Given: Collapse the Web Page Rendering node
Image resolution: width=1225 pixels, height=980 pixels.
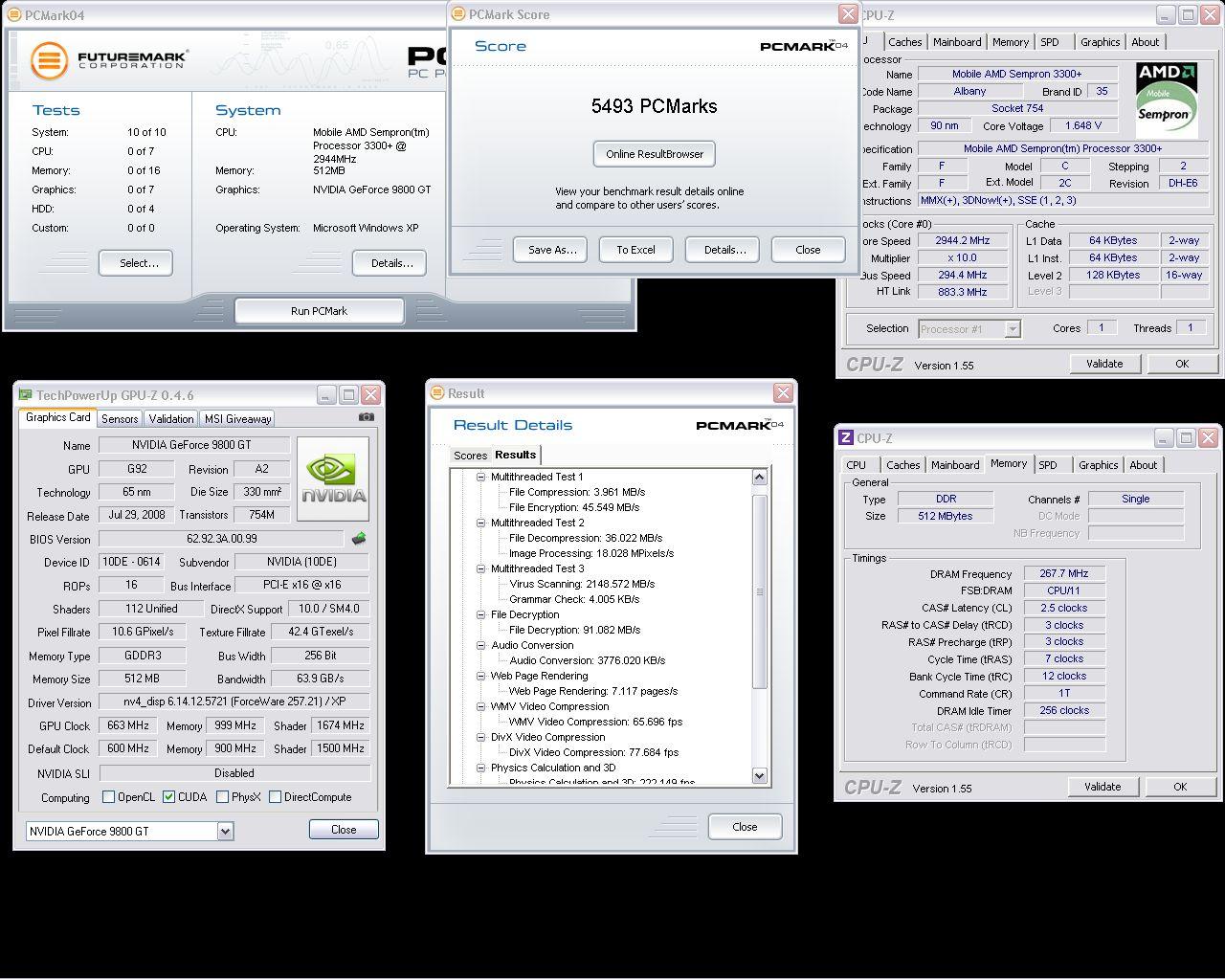Looking at the screenshot, I should 481,676.
